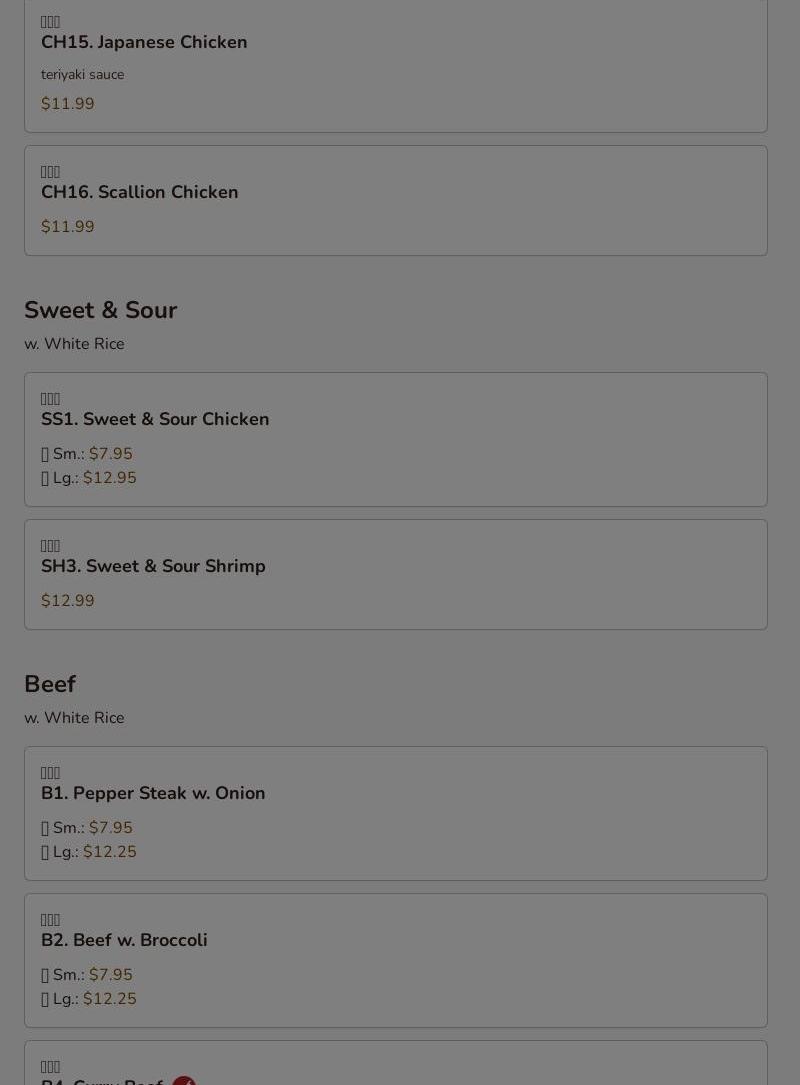The image size is (800, 1085).
Task: Click the spicy chili icon beside Curry Beef
Action: tap(183, 1081)
